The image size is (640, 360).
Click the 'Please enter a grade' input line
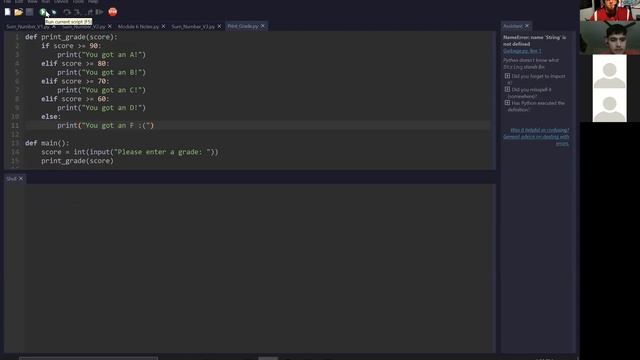click(129, 152)
